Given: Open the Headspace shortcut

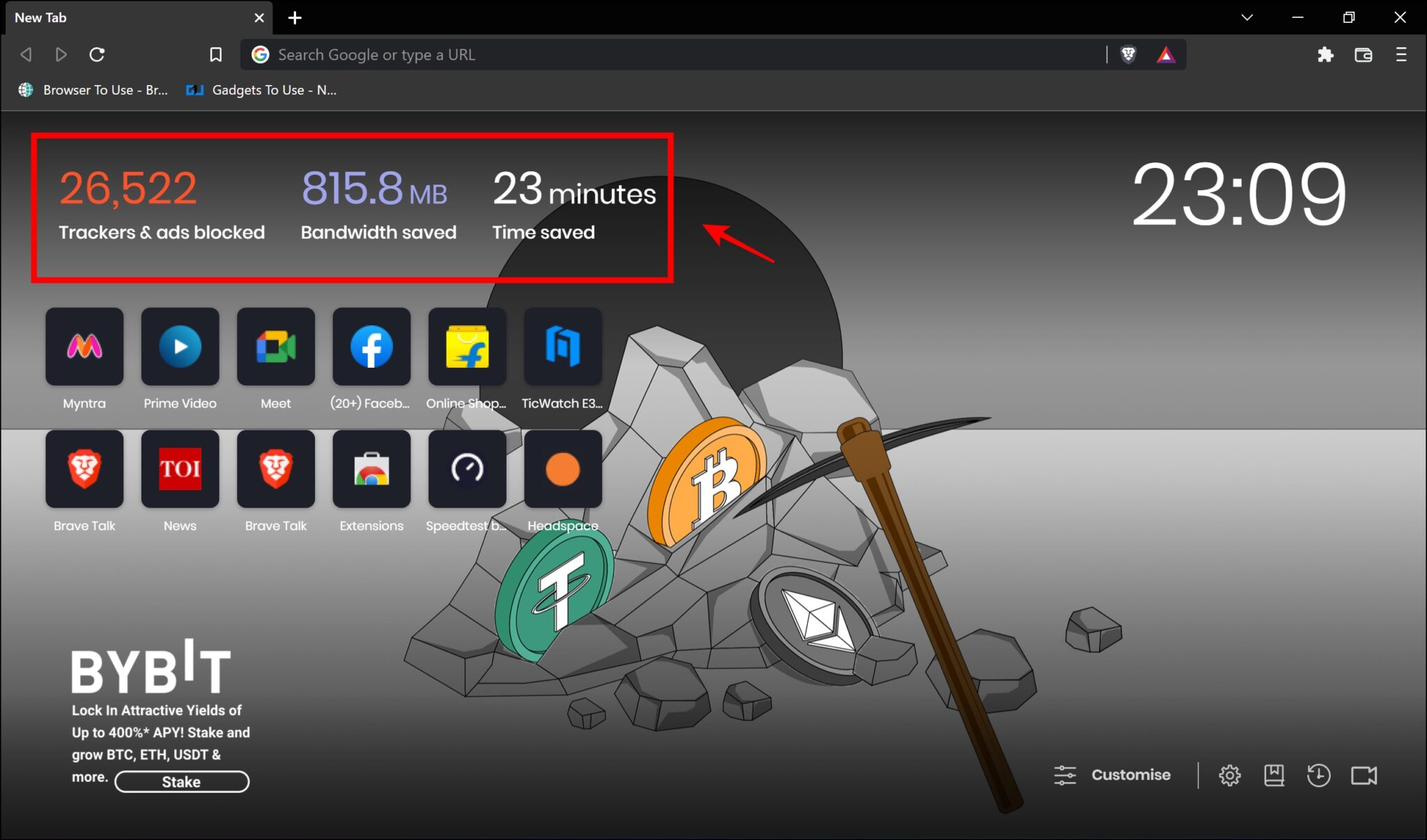Looking at the screenshot, I should click(562, 469).
